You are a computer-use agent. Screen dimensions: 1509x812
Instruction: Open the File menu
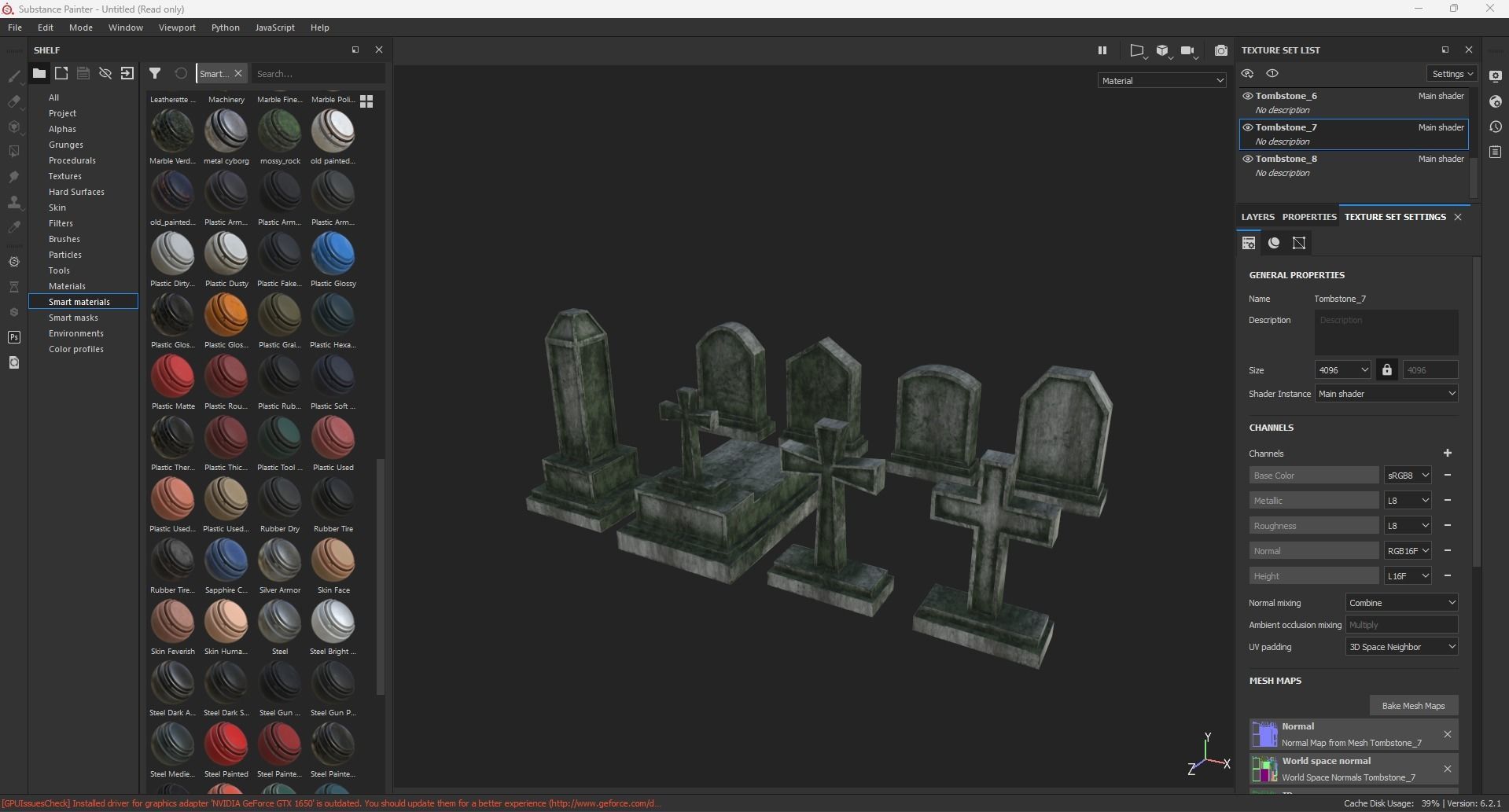coord(15,28)
